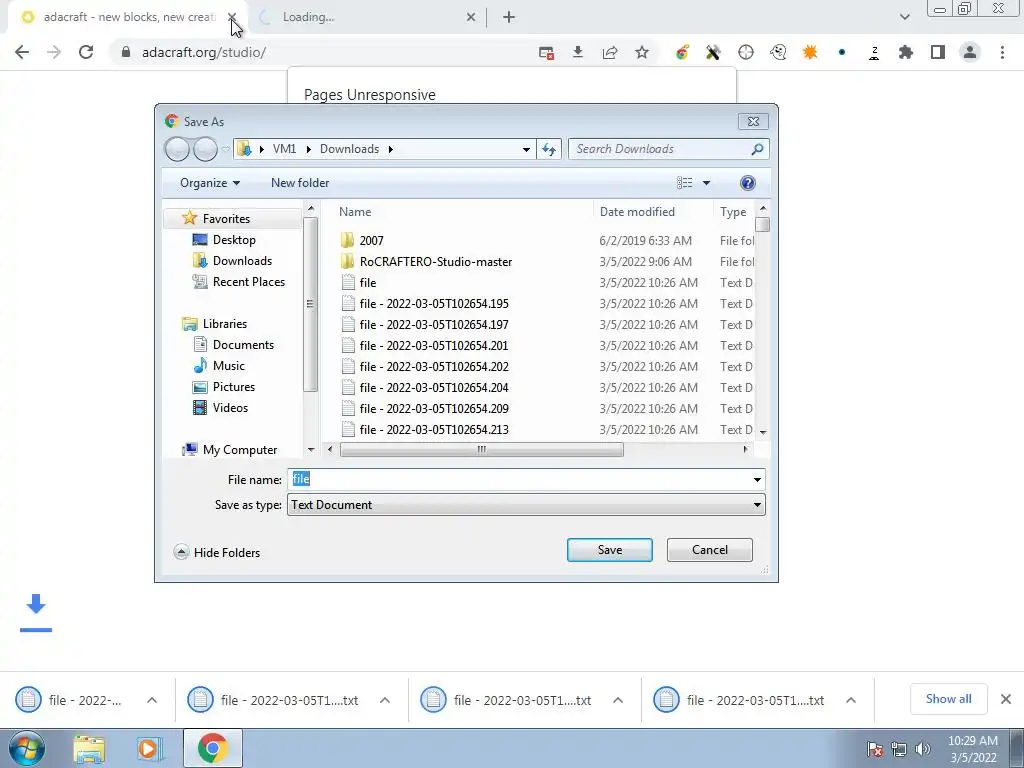Open the puzzle-piece Extensions icon
Screen dimensions: 1024x768
[906, 52]
